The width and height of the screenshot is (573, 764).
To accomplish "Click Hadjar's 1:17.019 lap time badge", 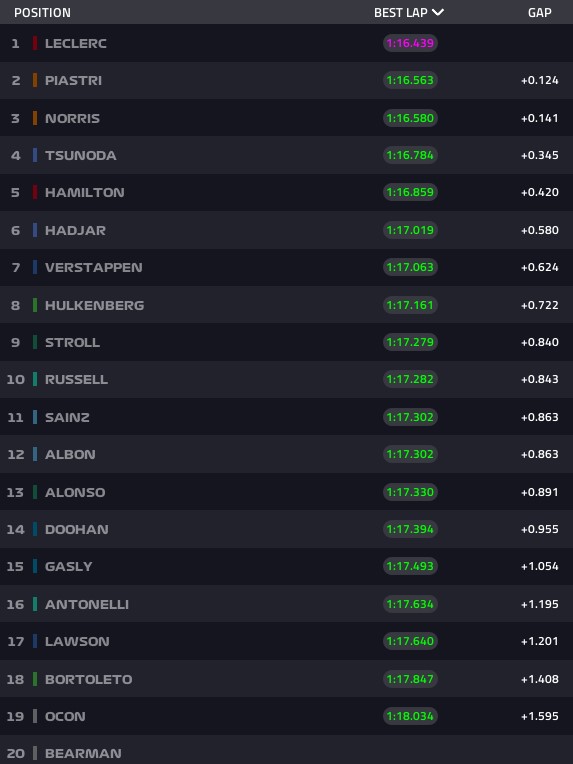I will [410, 230].
